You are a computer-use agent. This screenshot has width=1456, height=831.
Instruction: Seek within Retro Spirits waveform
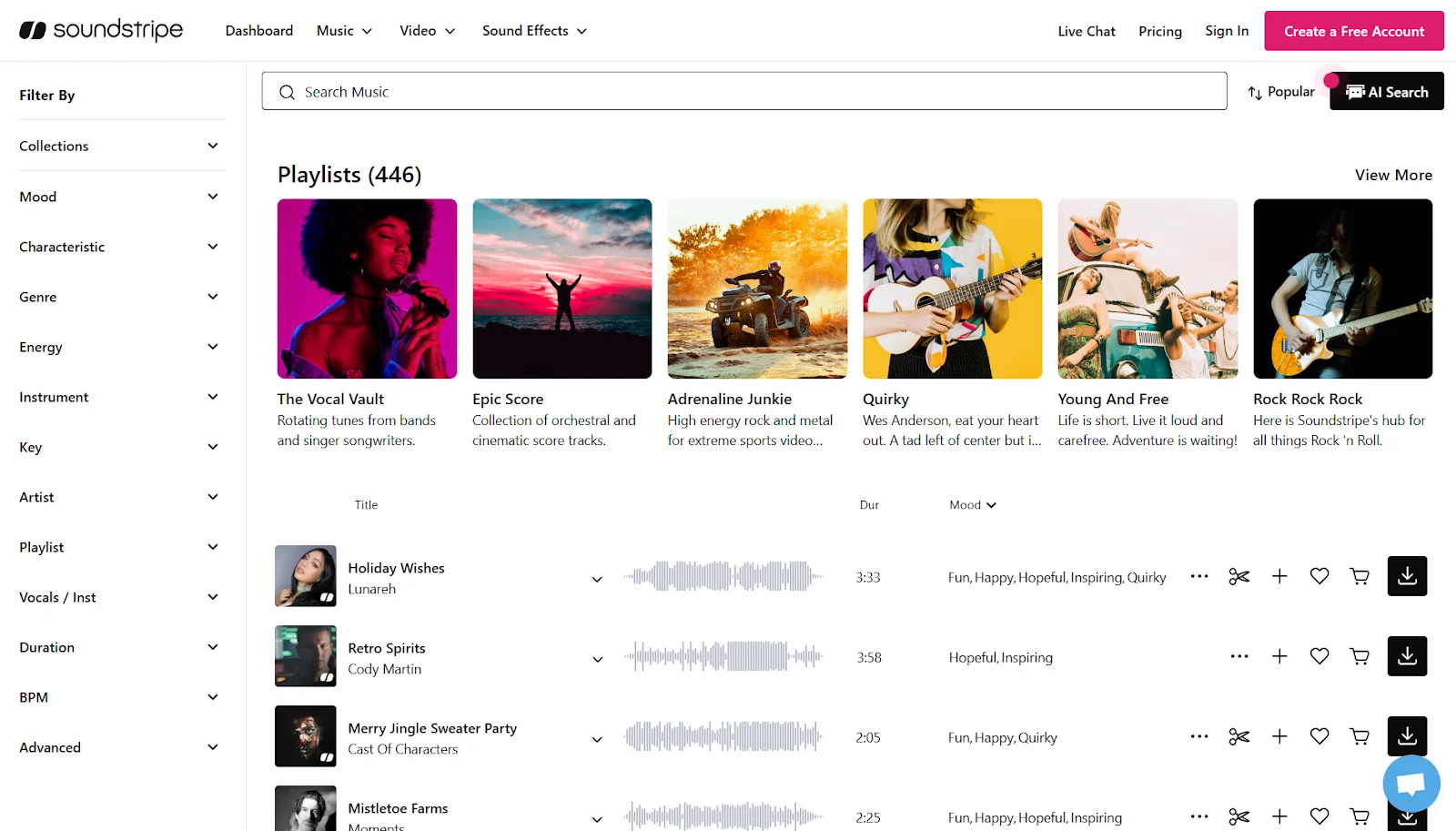point(723,656)
